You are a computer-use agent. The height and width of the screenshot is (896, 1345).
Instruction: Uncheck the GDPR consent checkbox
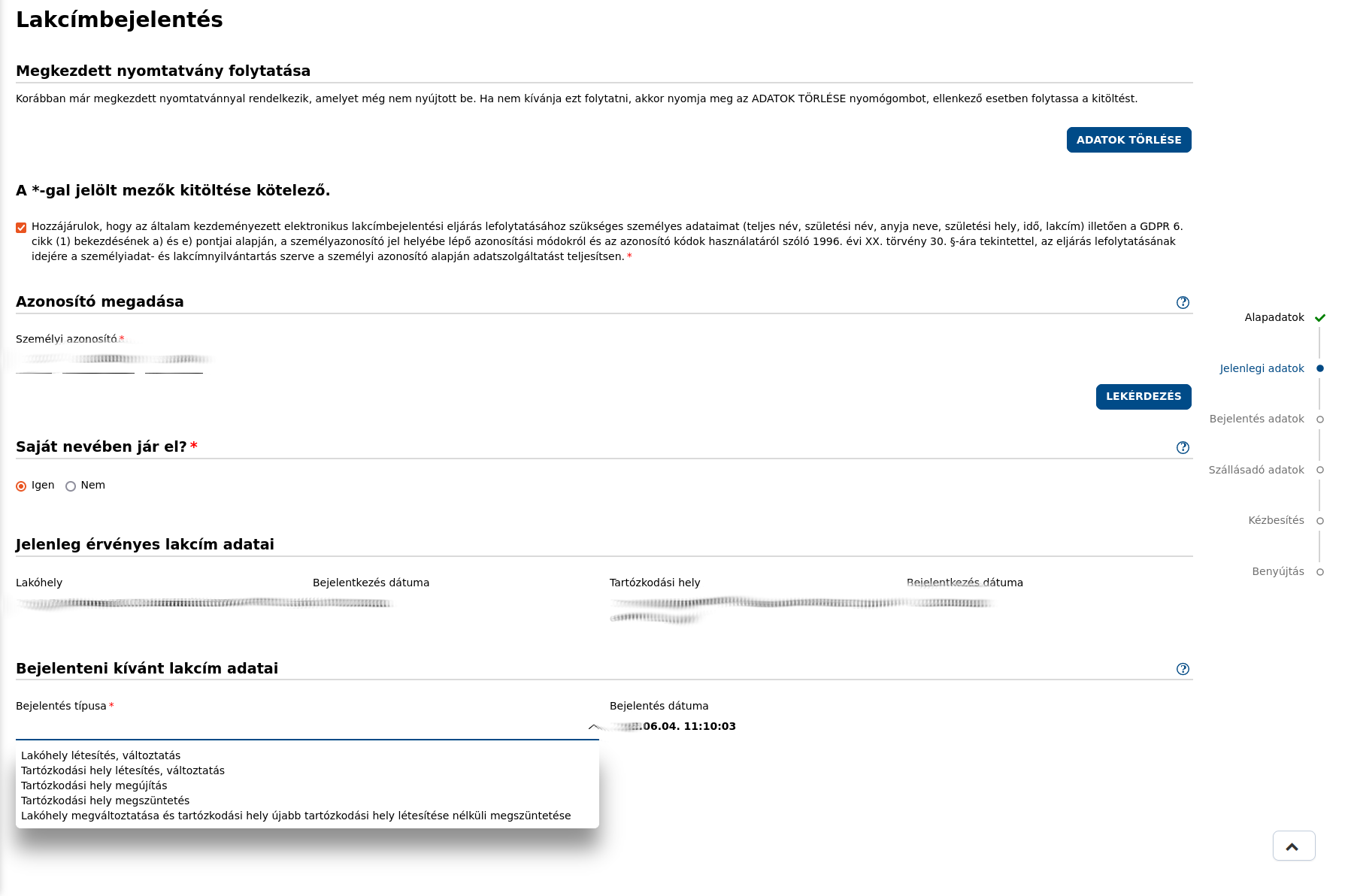pos(21,227)
